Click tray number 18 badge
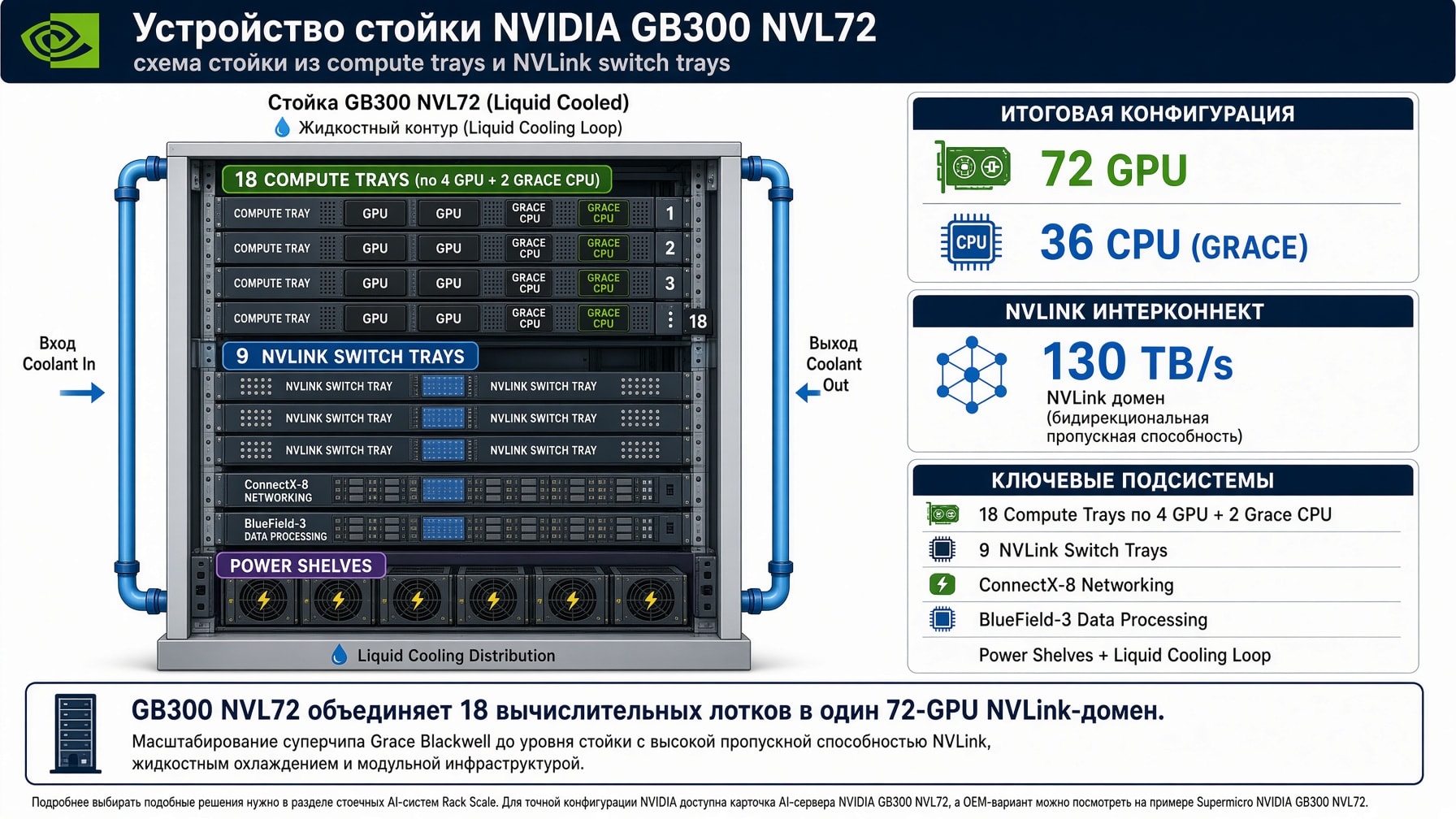 (x=698, y=321)
